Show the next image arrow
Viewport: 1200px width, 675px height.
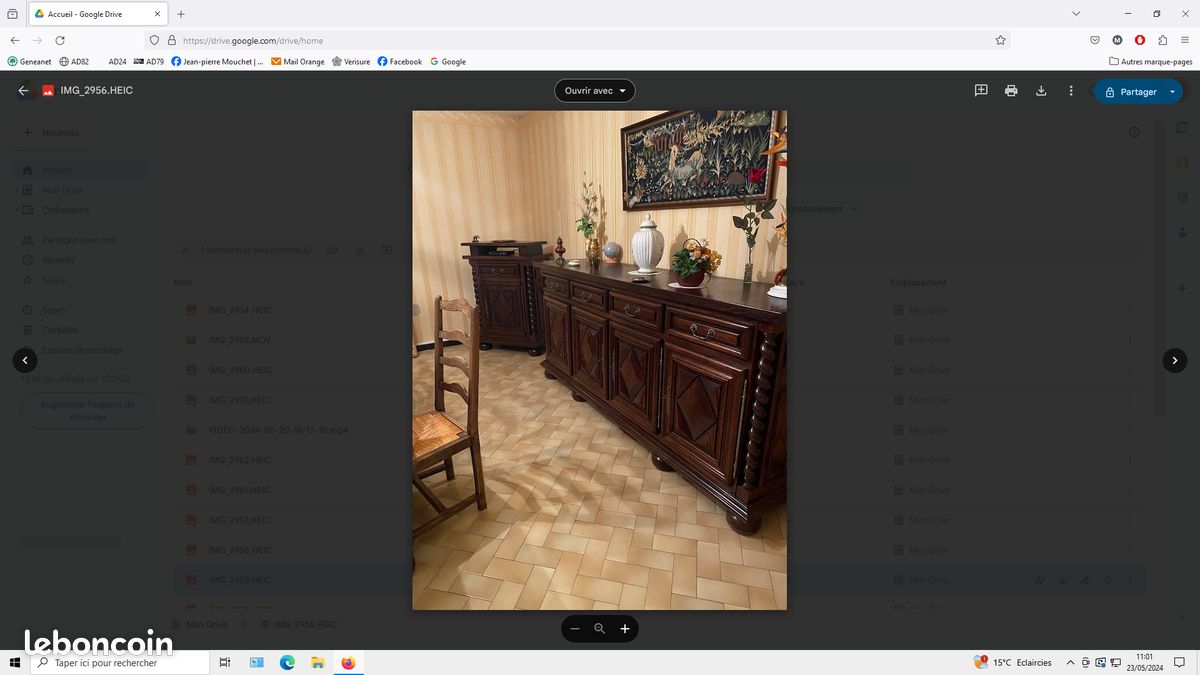pos(1175,360)
